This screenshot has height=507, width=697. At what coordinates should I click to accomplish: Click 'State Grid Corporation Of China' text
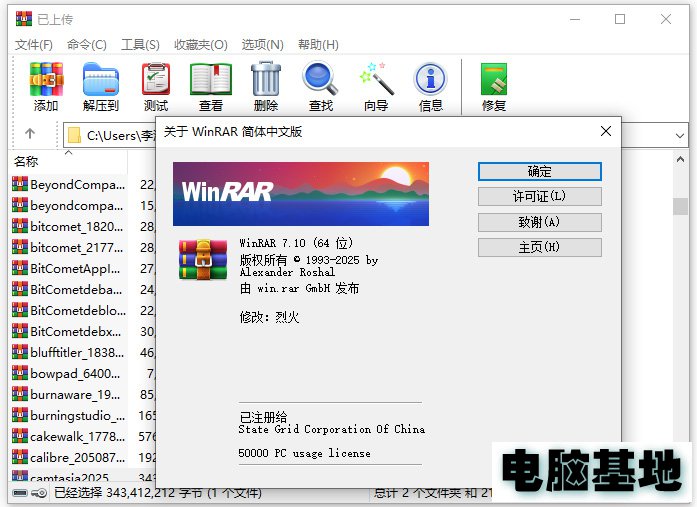(x=332, y=429)
